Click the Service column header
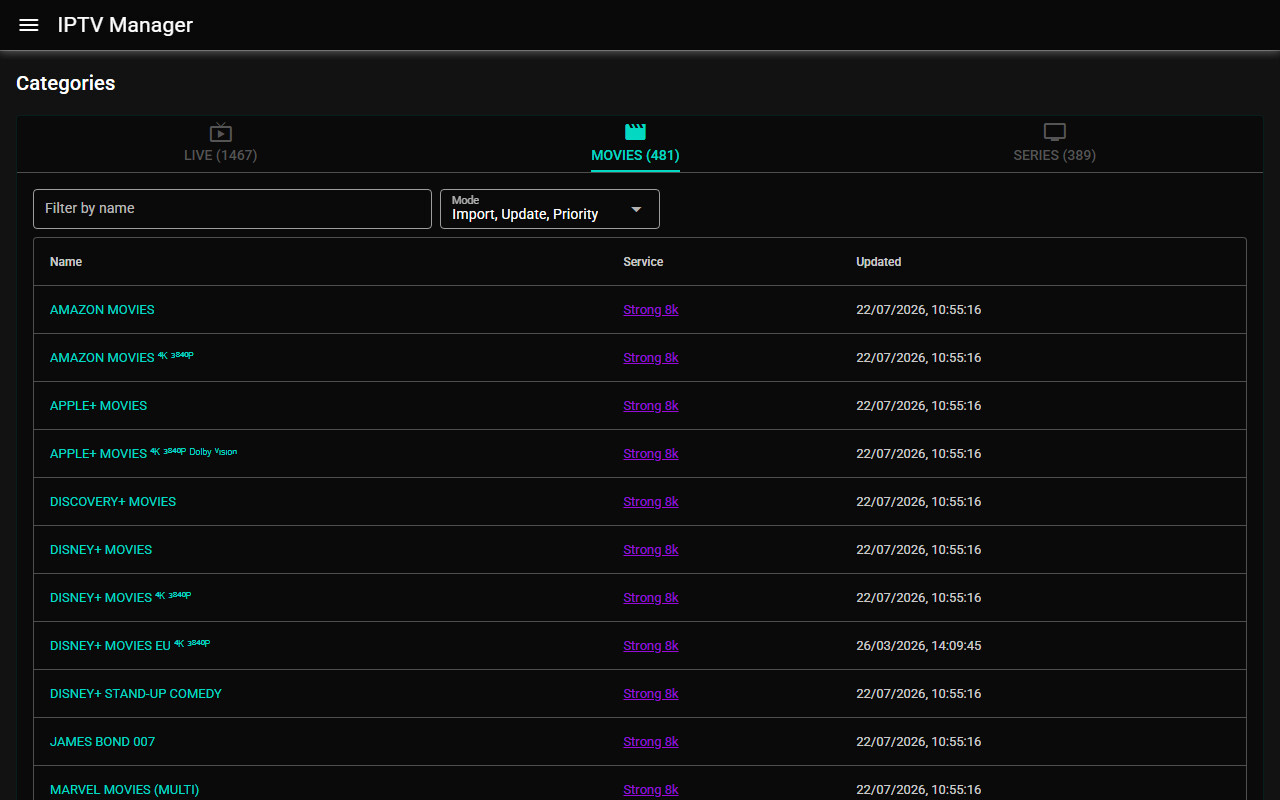Viewport: 1280px width, 800px height. click(643, 262)
